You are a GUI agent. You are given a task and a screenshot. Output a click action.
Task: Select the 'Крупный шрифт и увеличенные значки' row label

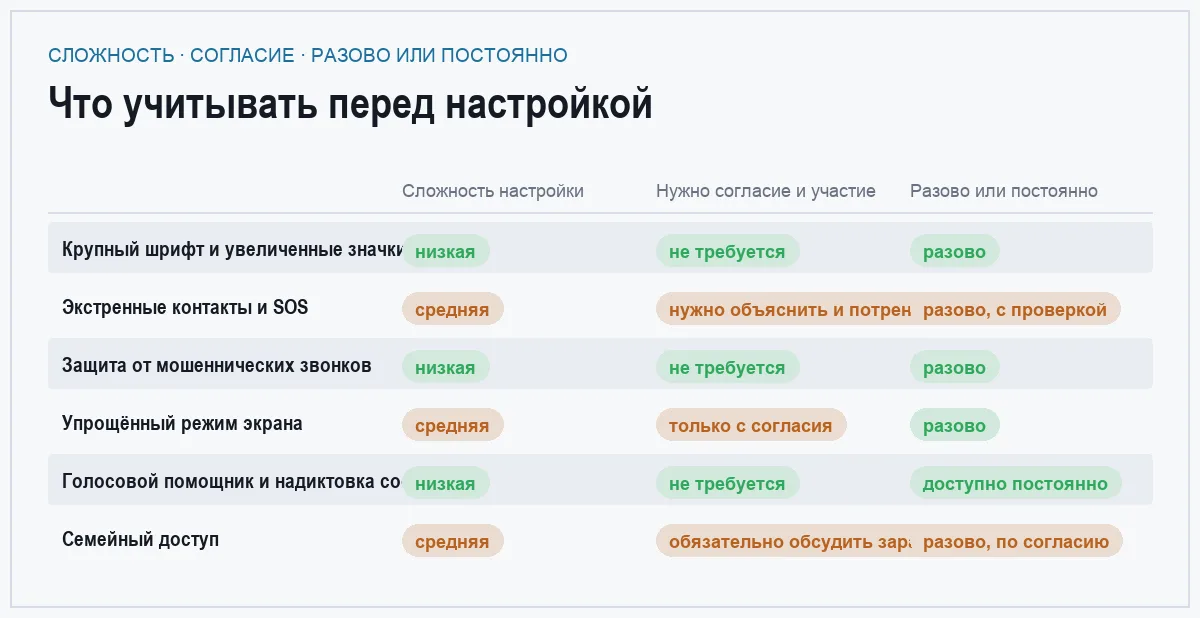click(x=232, y=249)
